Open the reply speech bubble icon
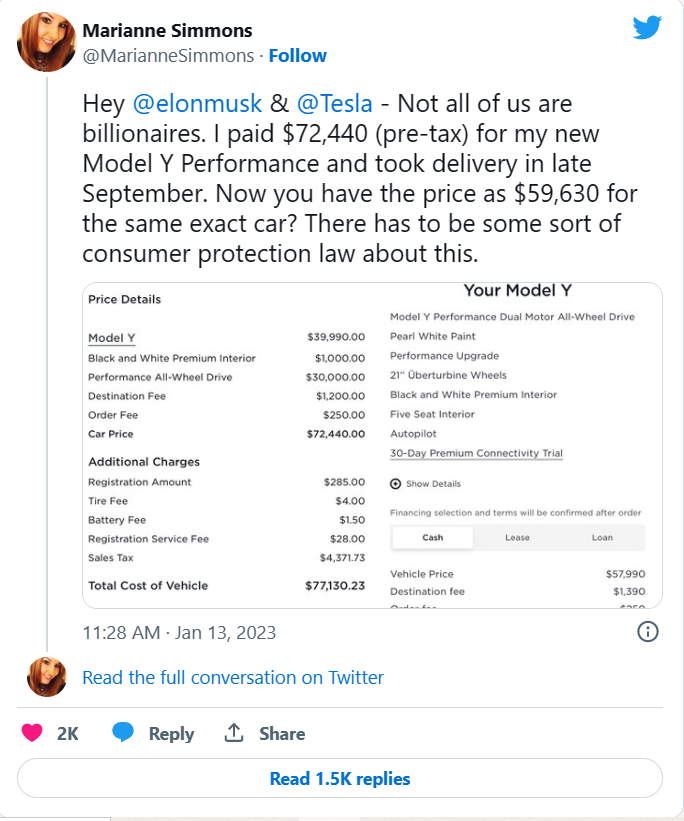This screenshot has width=684, height=821. pyautogui.click(x=122, y=733)
